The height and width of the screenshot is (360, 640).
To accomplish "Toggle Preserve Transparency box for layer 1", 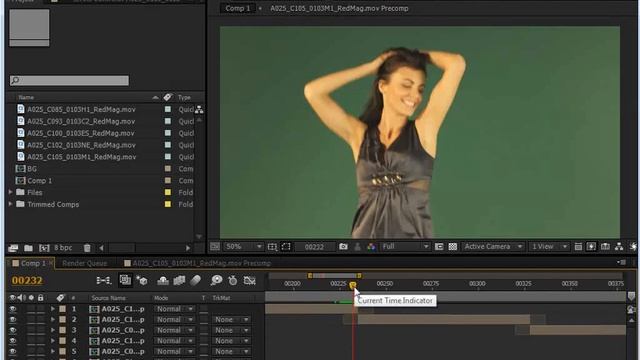I will pos(203,309).
